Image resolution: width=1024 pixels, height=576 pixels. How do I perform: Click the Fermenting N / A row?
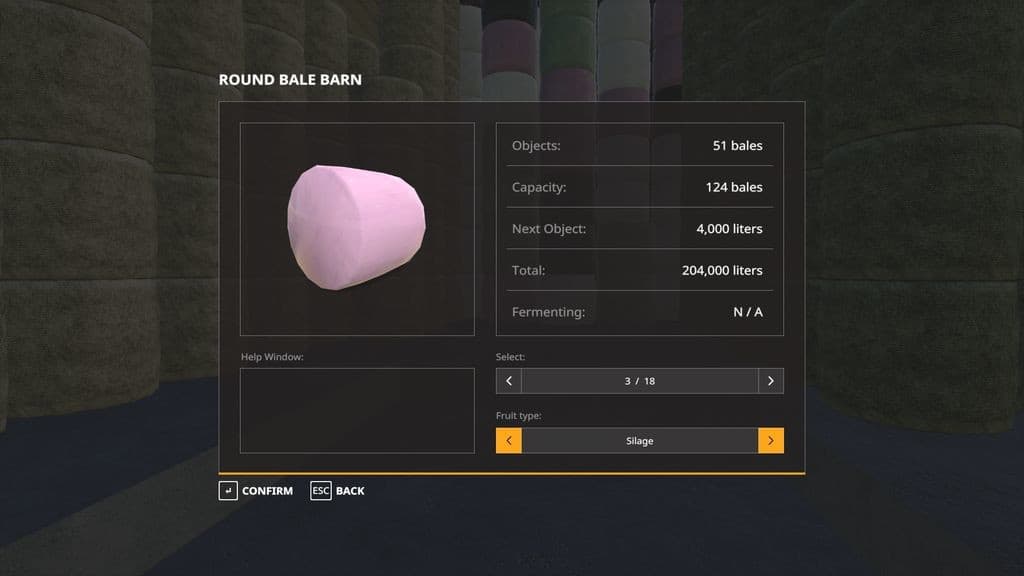point(639,312)
